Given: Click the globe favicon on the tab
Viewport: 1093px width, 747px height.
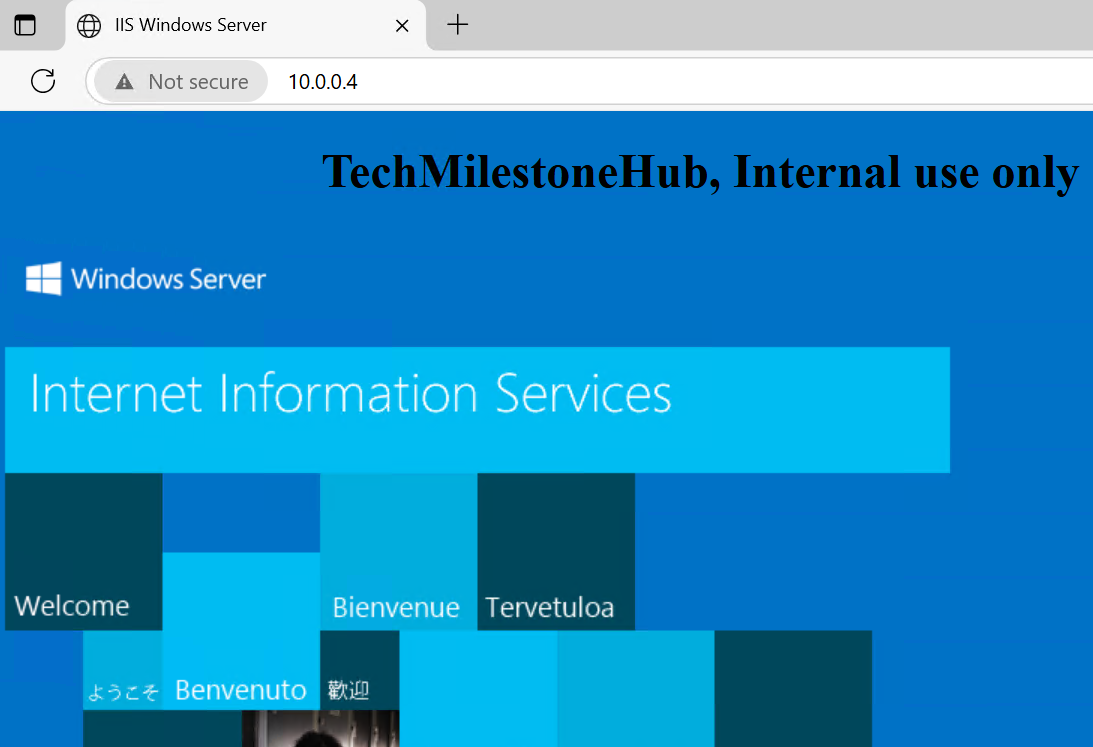Looking at the screenshot, I should (89, 26).
